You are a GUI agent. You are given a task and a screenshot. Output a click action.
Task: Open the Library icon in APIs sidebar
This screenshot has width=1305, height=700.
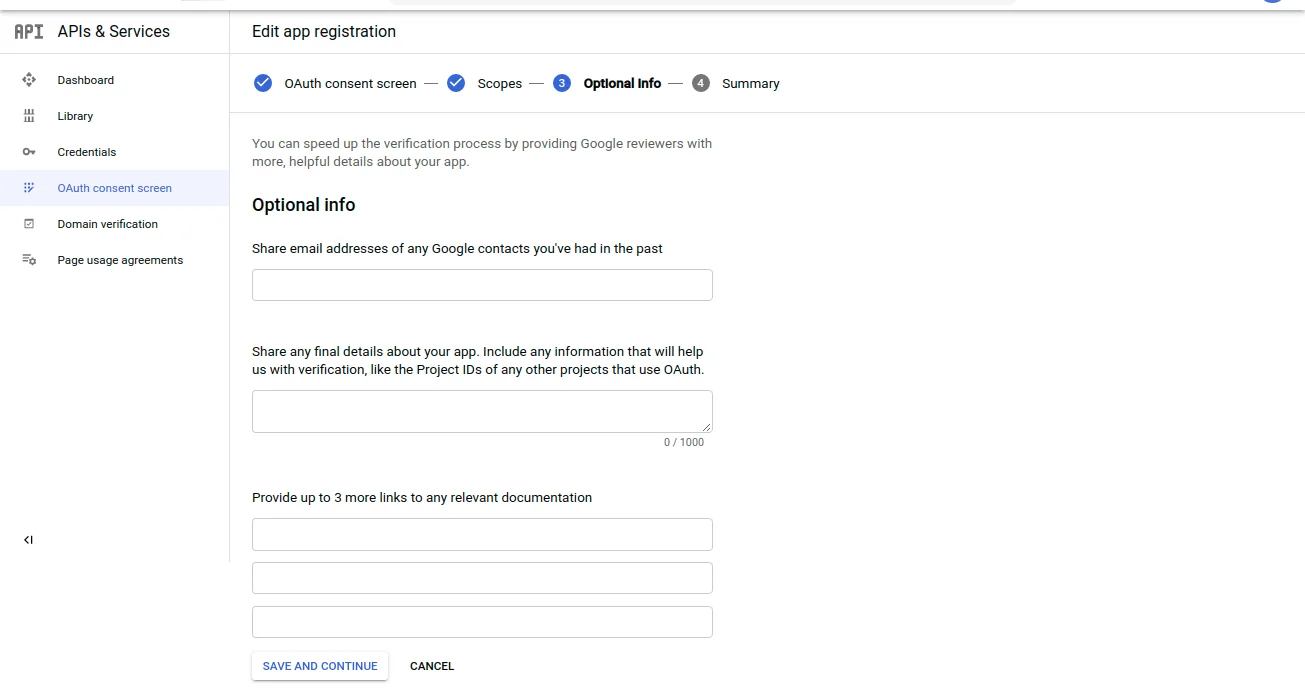click(x=29, y=115)
